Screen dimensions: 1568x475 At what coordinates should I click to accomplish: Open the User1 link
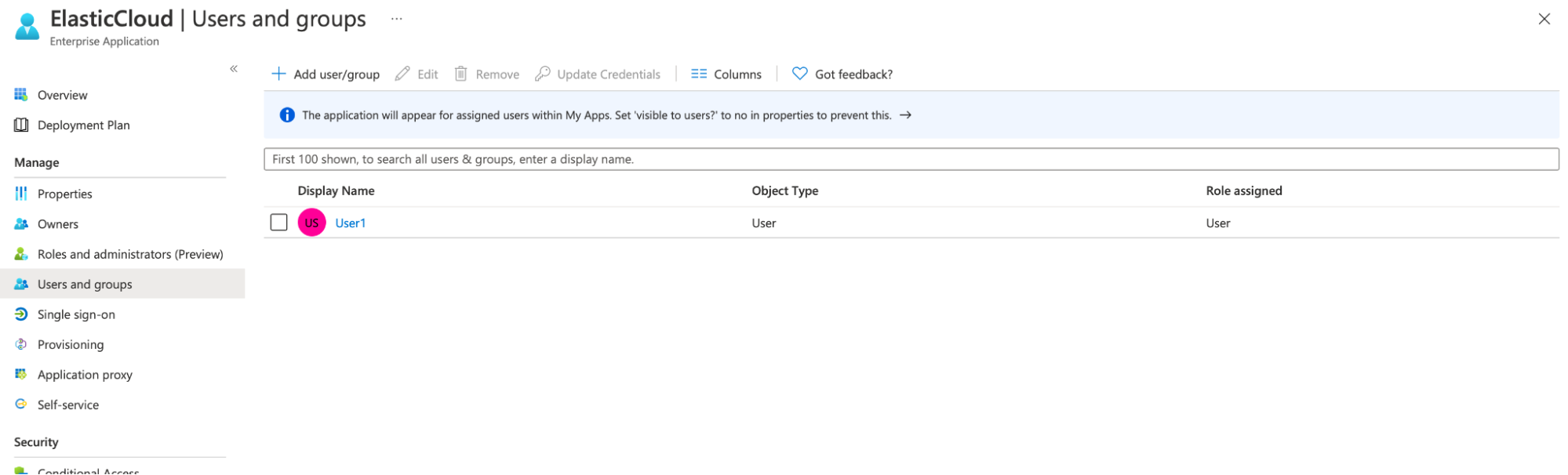[x=350, y=223]
